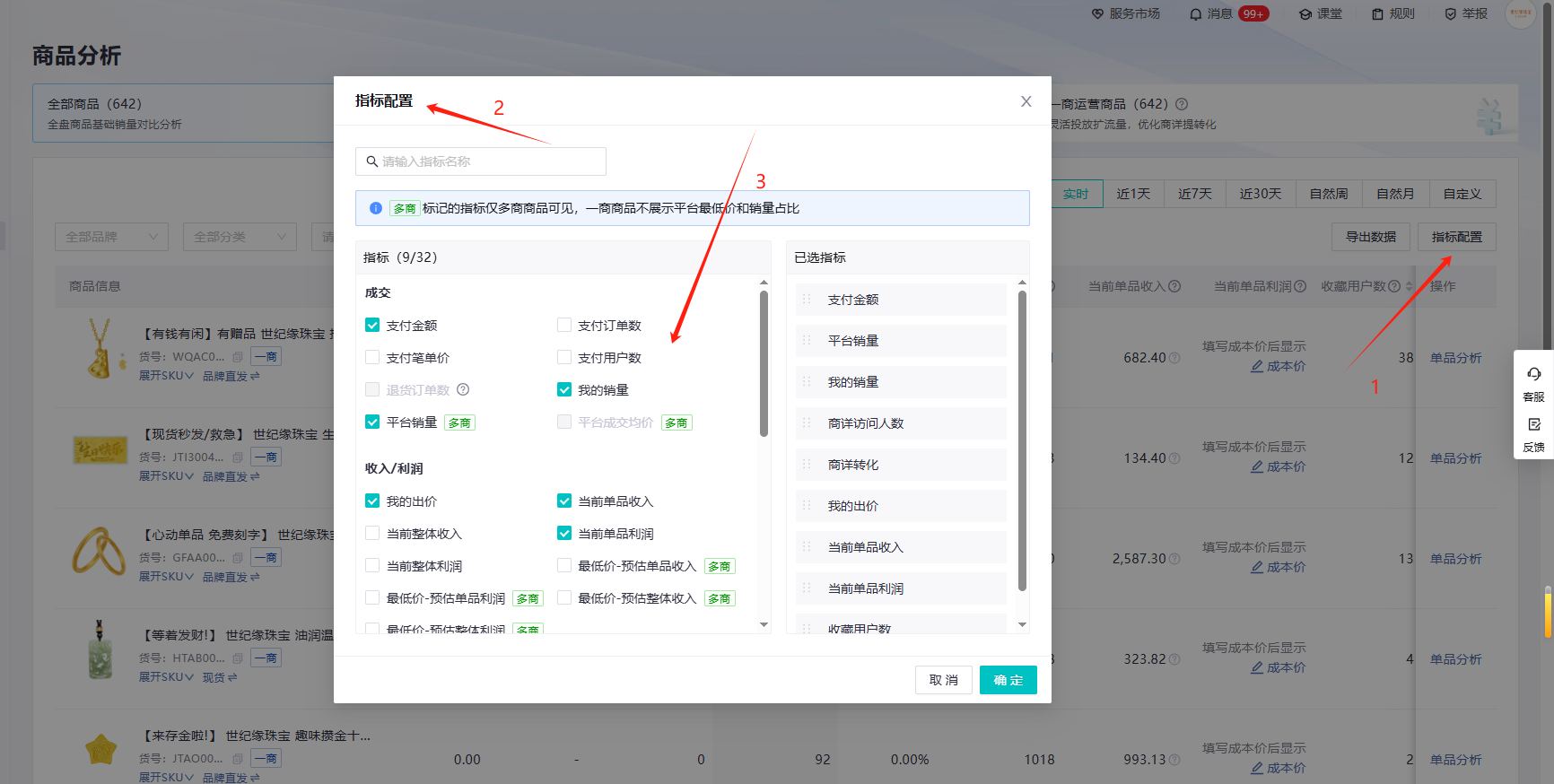Uncheck the 支付金额 checkbox

(x=372, y=326)
